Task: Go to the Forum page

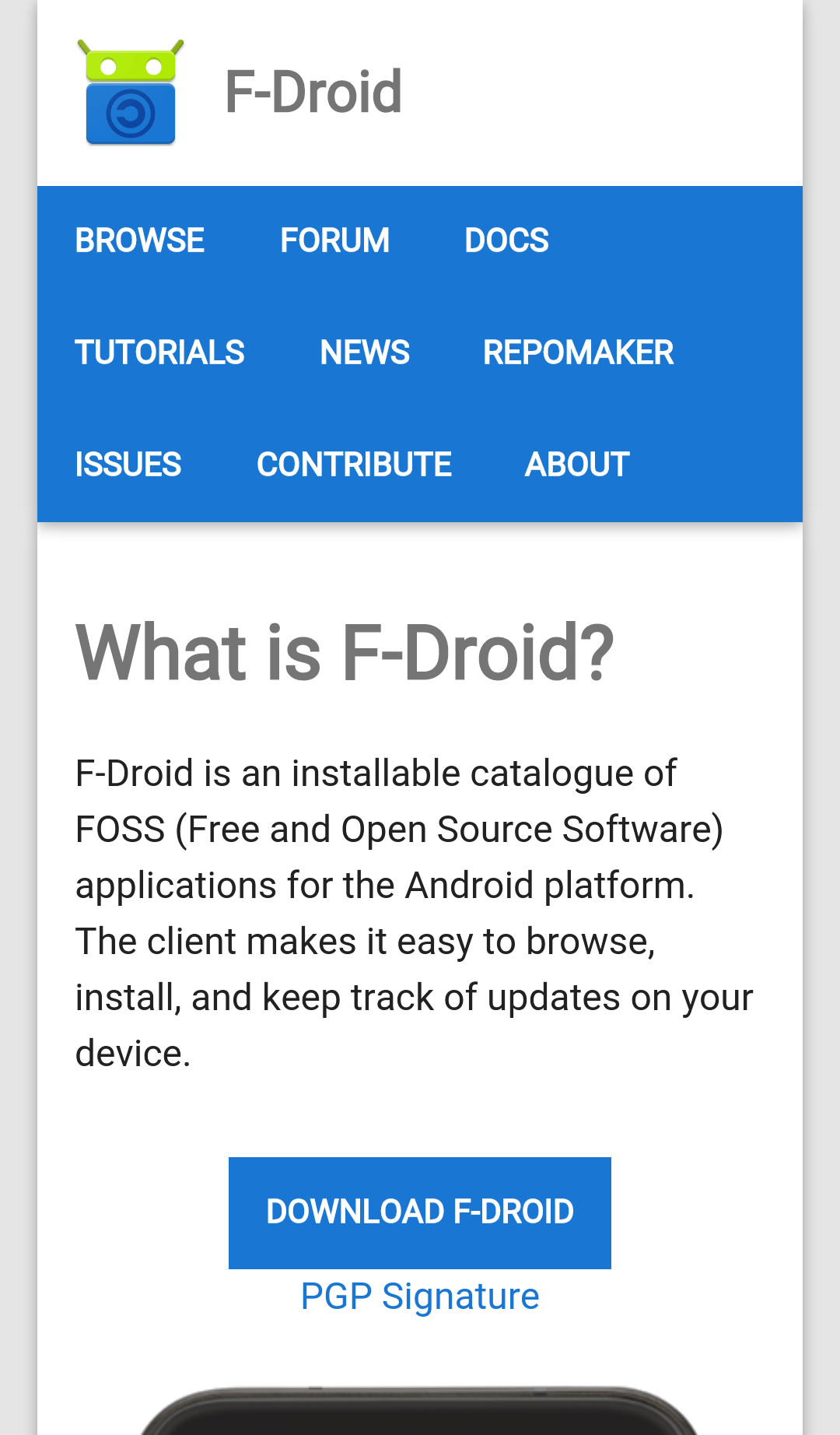Action: (334, 240)
